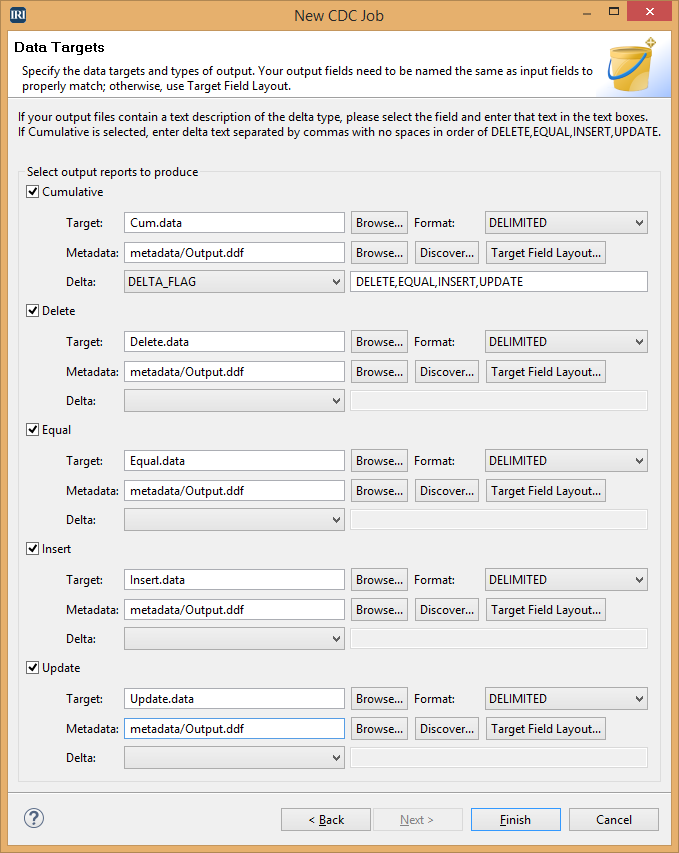This screenshot has height=853, width=679.
Task: Open Target Field Layout for Delete
Action: tap(546, 372)
